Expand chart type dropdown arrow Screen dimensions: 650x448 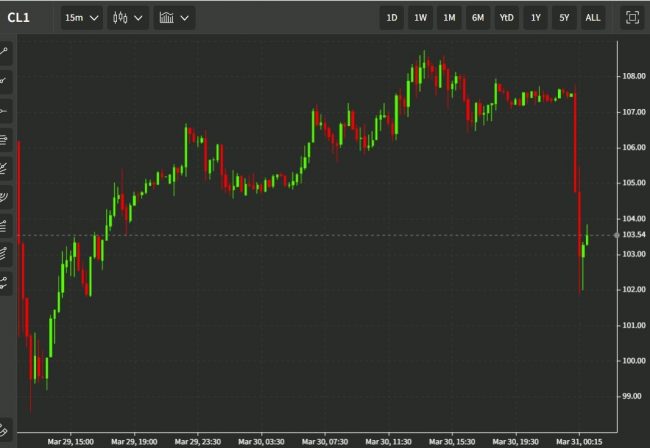[139, 18]
